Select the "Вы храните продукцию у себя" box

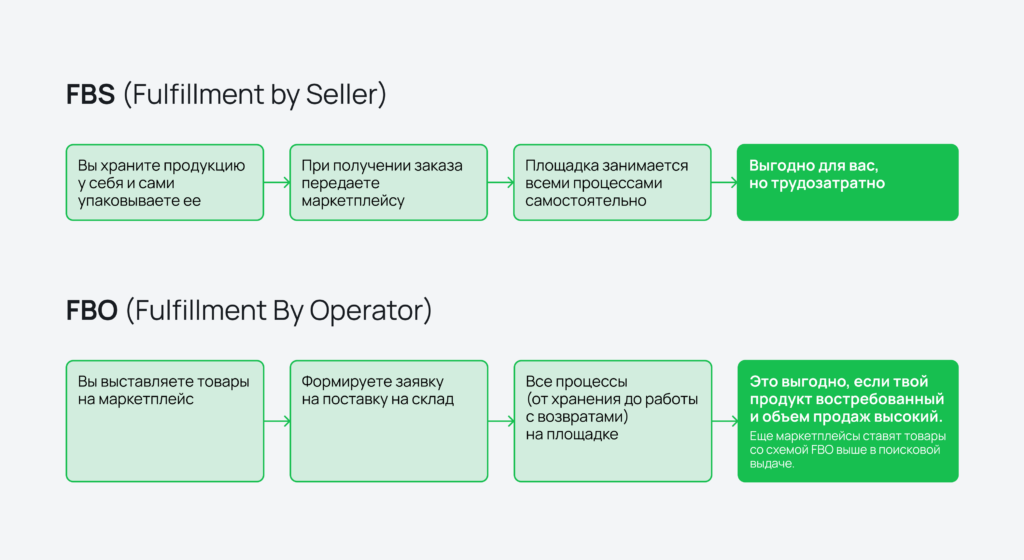(164, 183)
